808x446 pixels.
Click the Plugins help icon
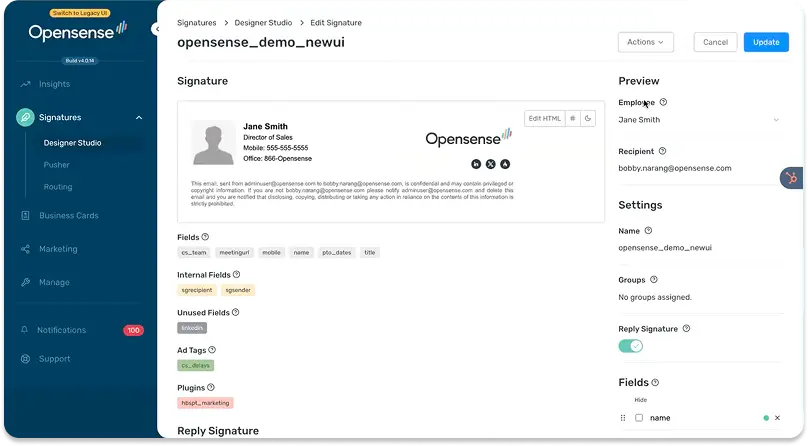[x=211, y=387]
